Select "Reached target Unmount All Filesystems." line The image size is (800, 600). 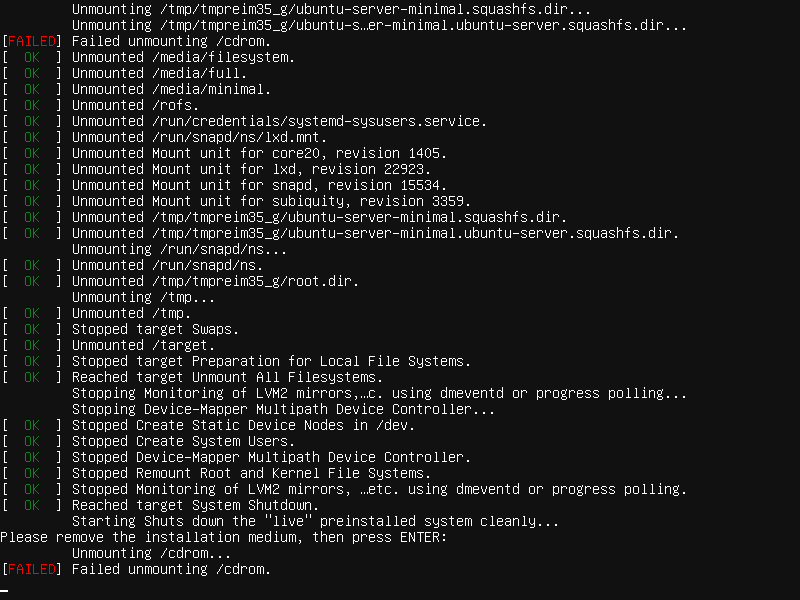pos(227,377)
